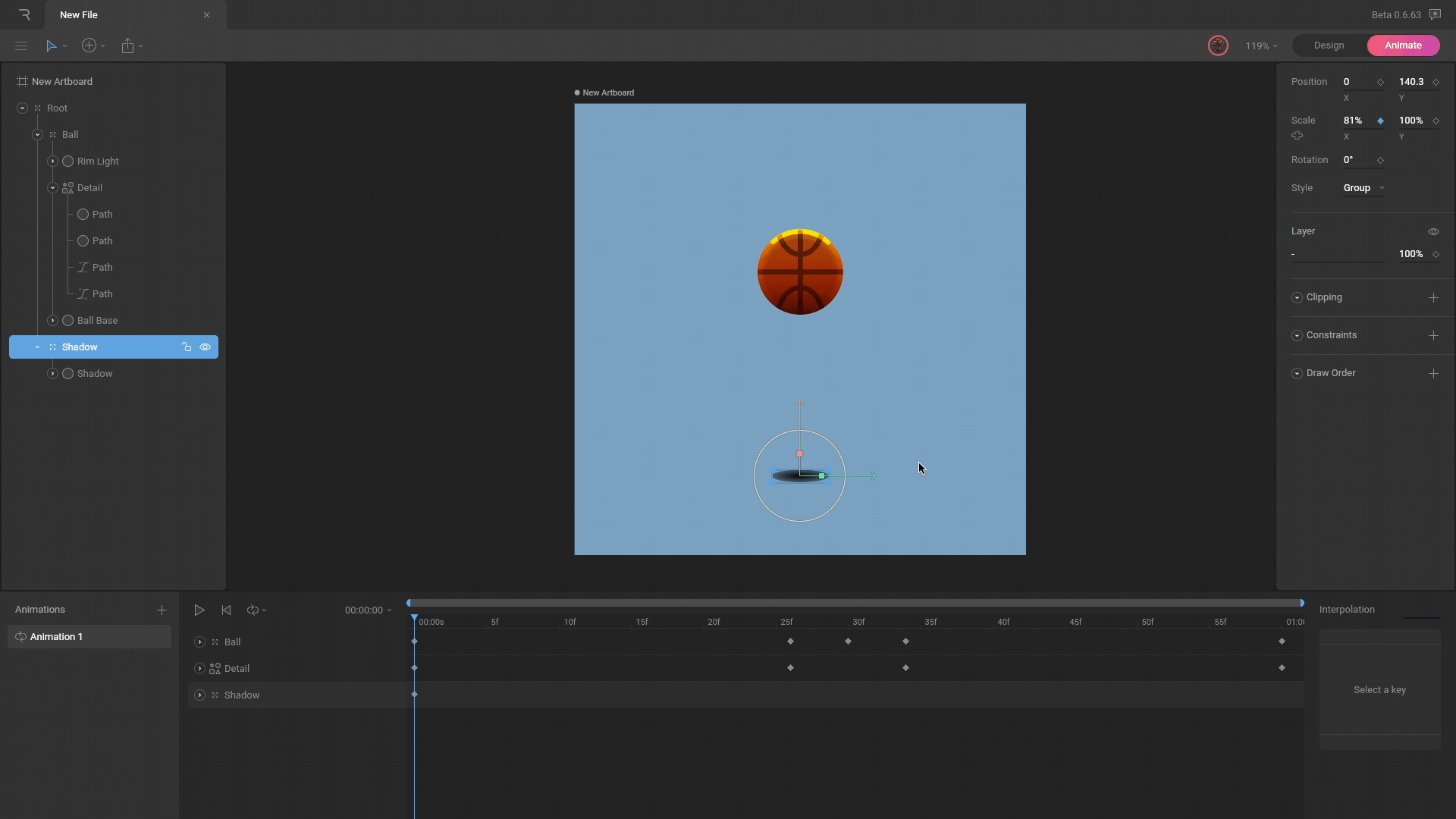Key the Position Y property
This screenshot has width=1456, height=819.
click(1436, 83)
